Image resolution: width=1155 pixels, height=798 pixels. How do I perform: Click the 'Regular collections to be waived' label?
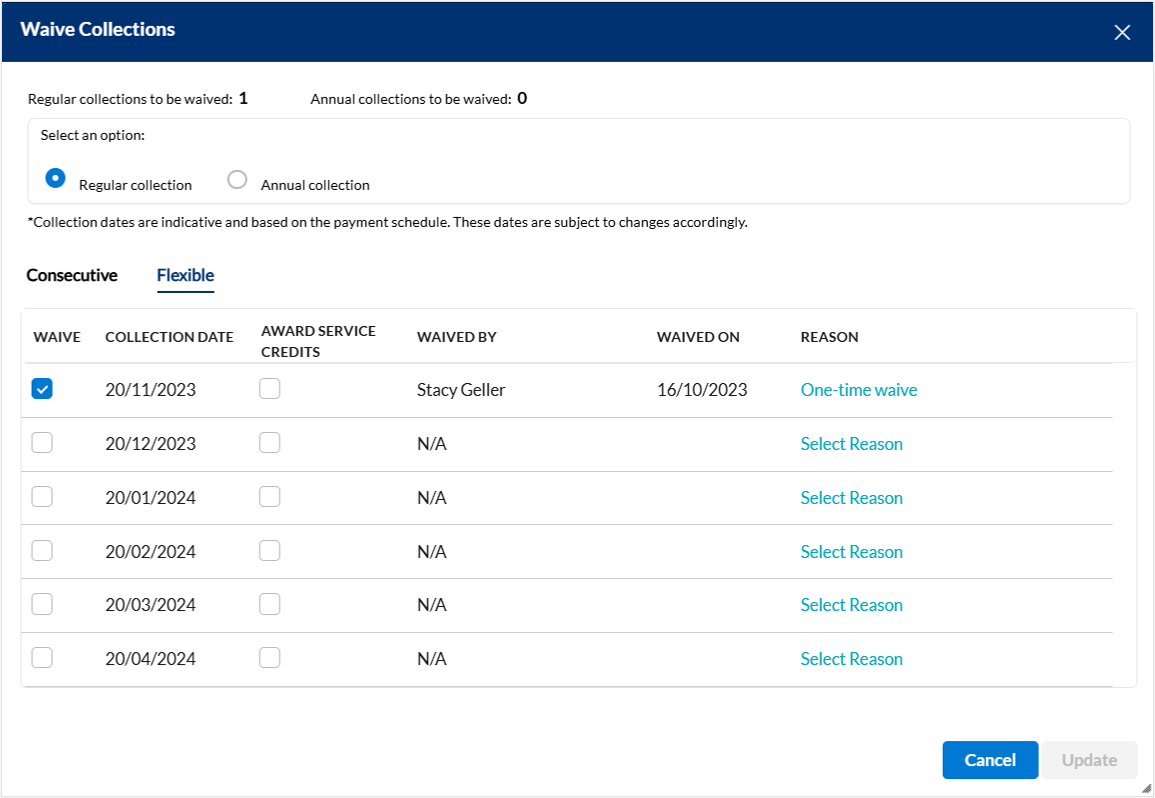coord(130,99)
